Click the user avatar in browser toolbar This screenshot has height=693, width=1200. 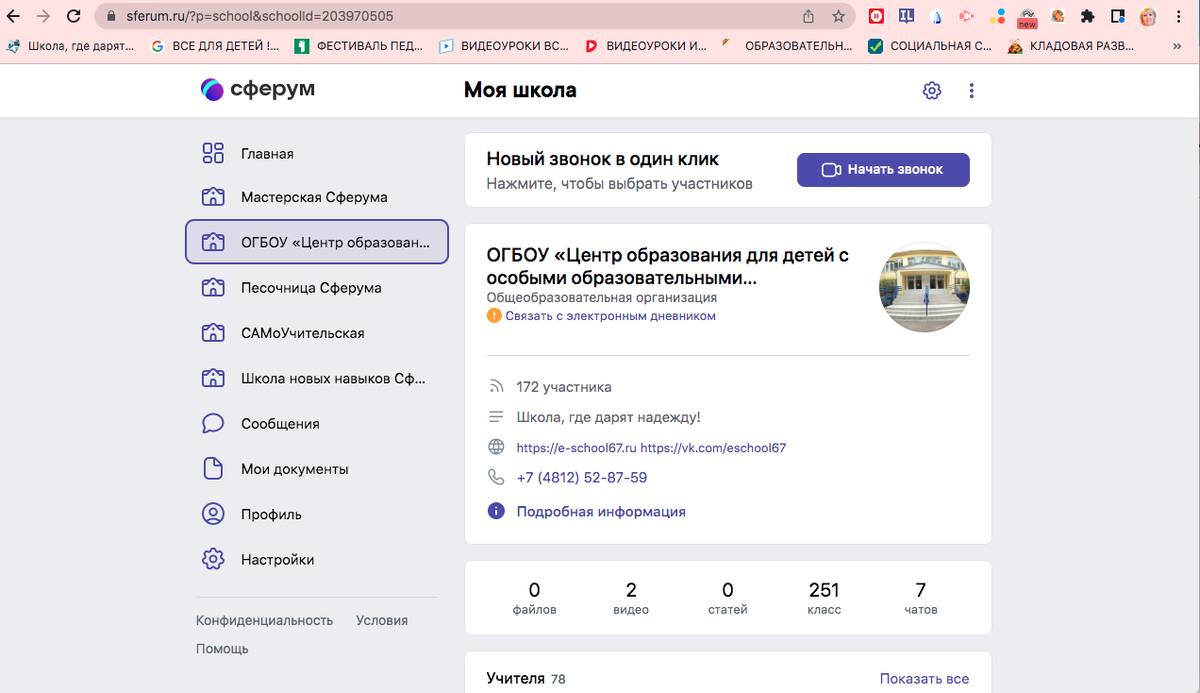(1149, 16)
